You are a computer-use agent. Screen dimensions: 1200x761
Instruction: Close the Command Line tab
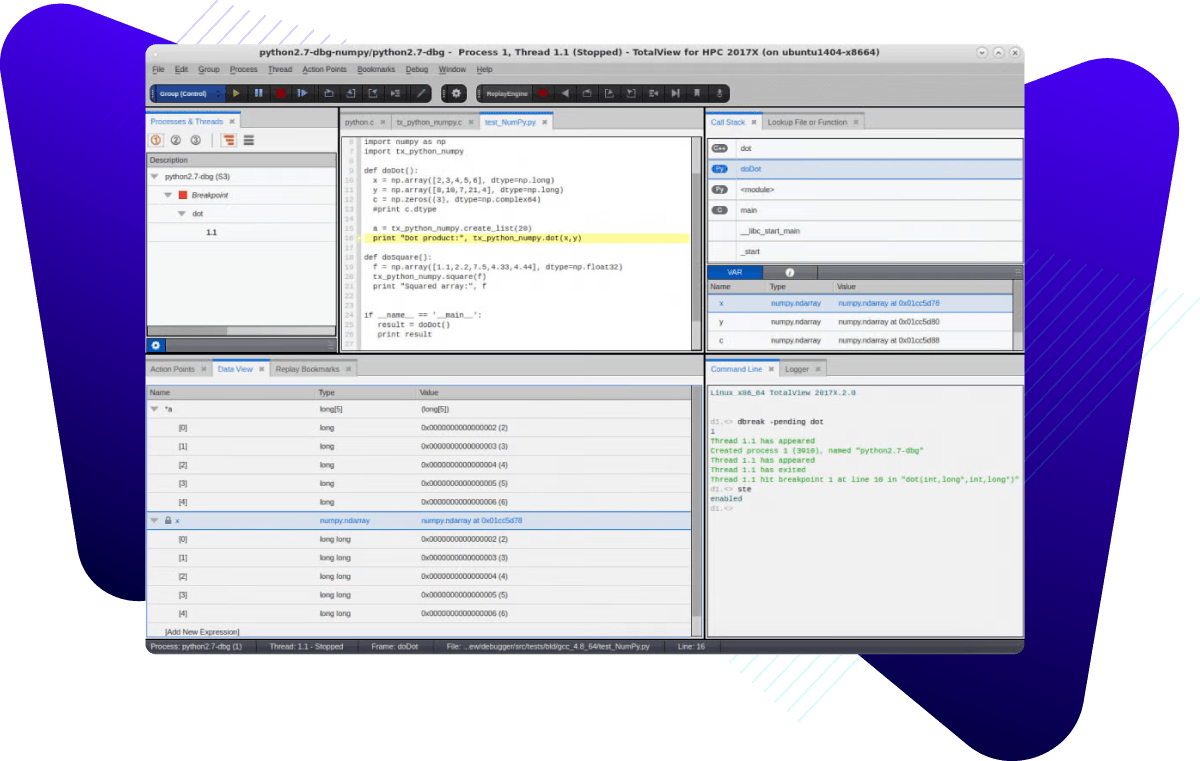[771, 369]
